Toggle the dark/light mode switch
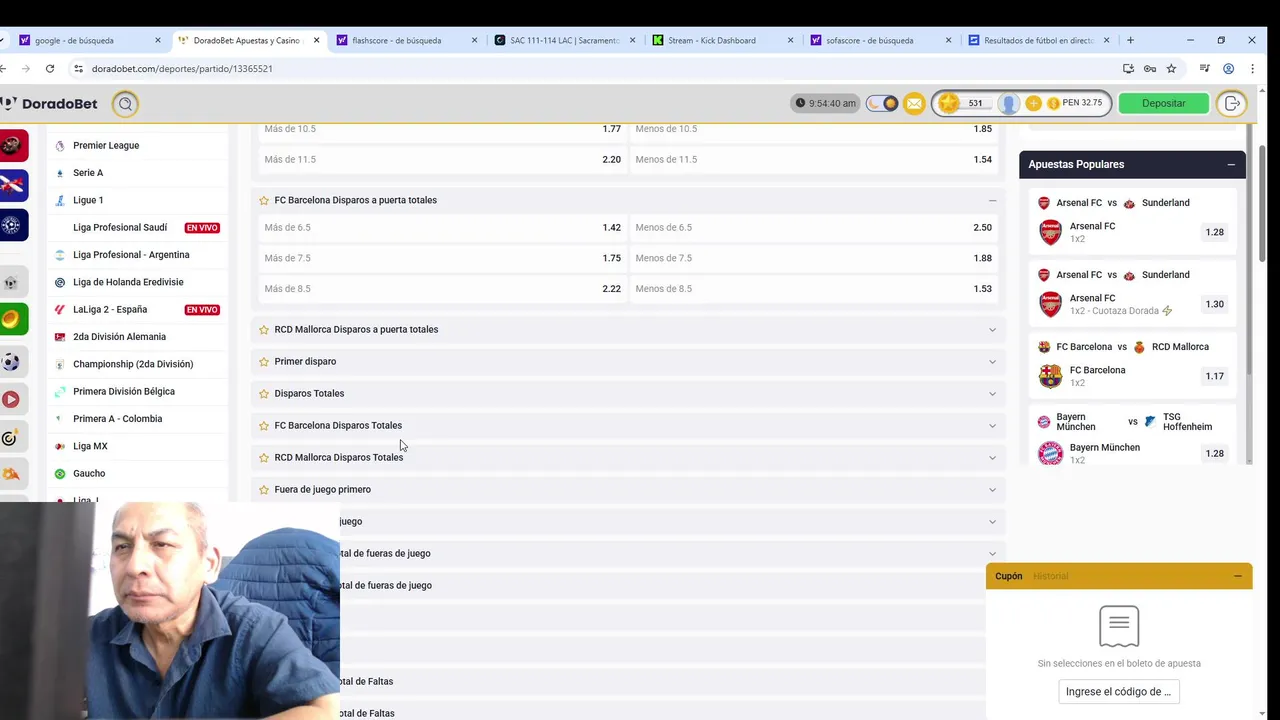1280x720 pixels. point(882,103)
